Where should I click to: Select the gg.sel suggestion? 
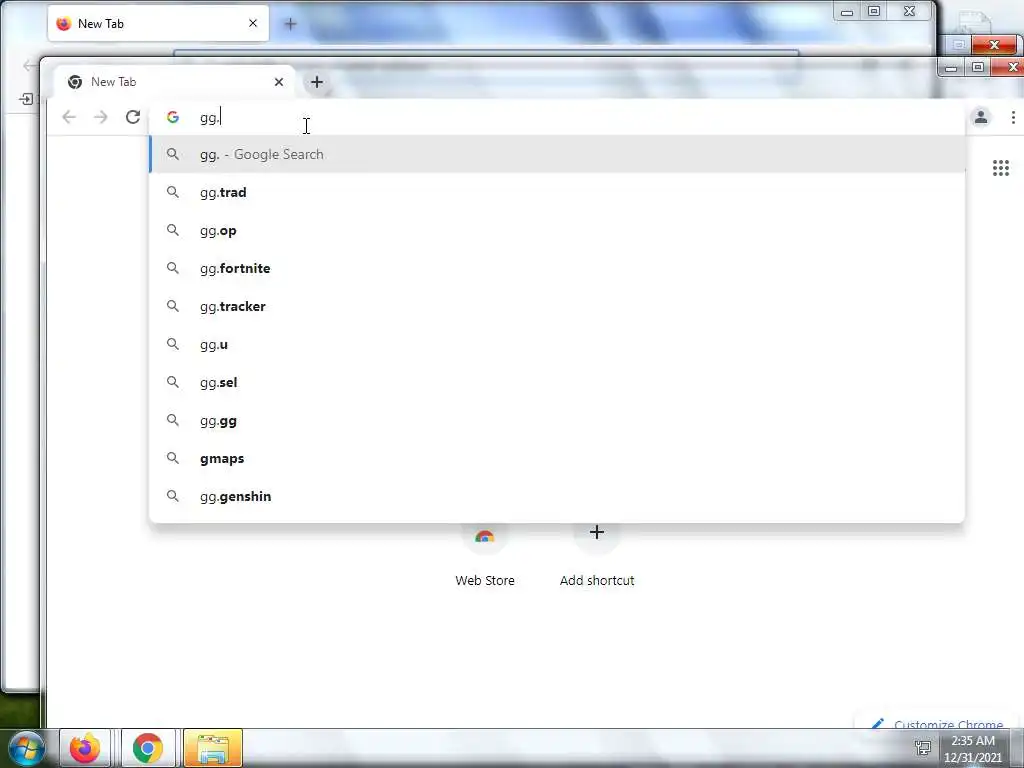point(557,383)
